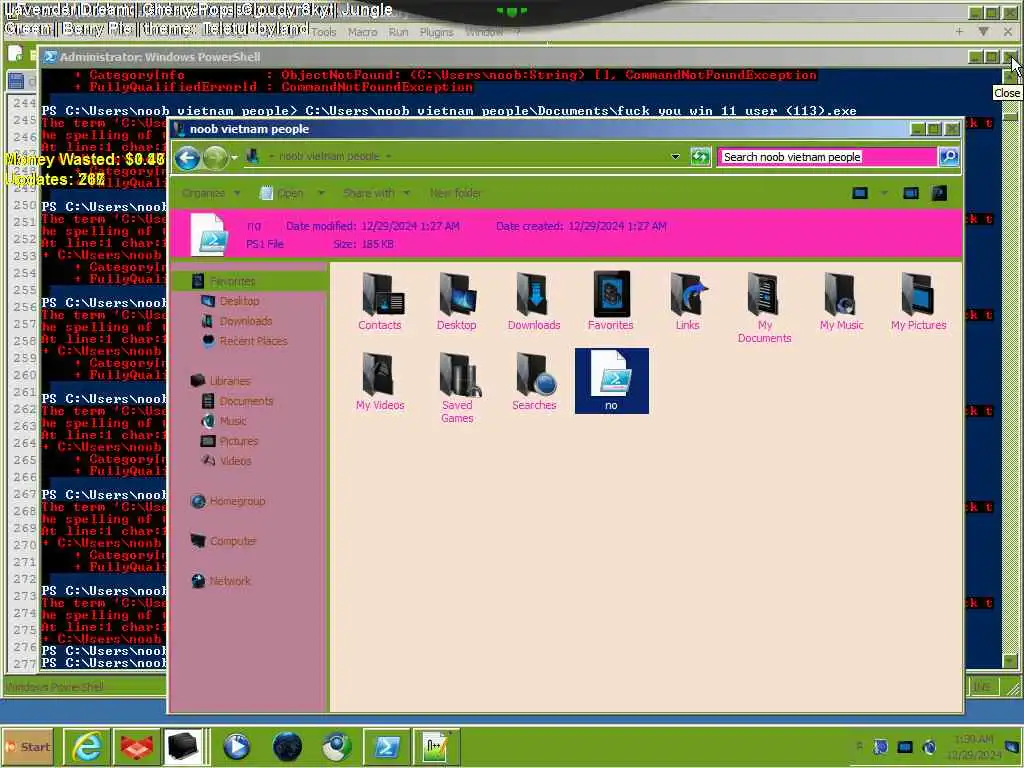
Task: Click the red fox taskbar icon
Action: click(x=136, y=747)
